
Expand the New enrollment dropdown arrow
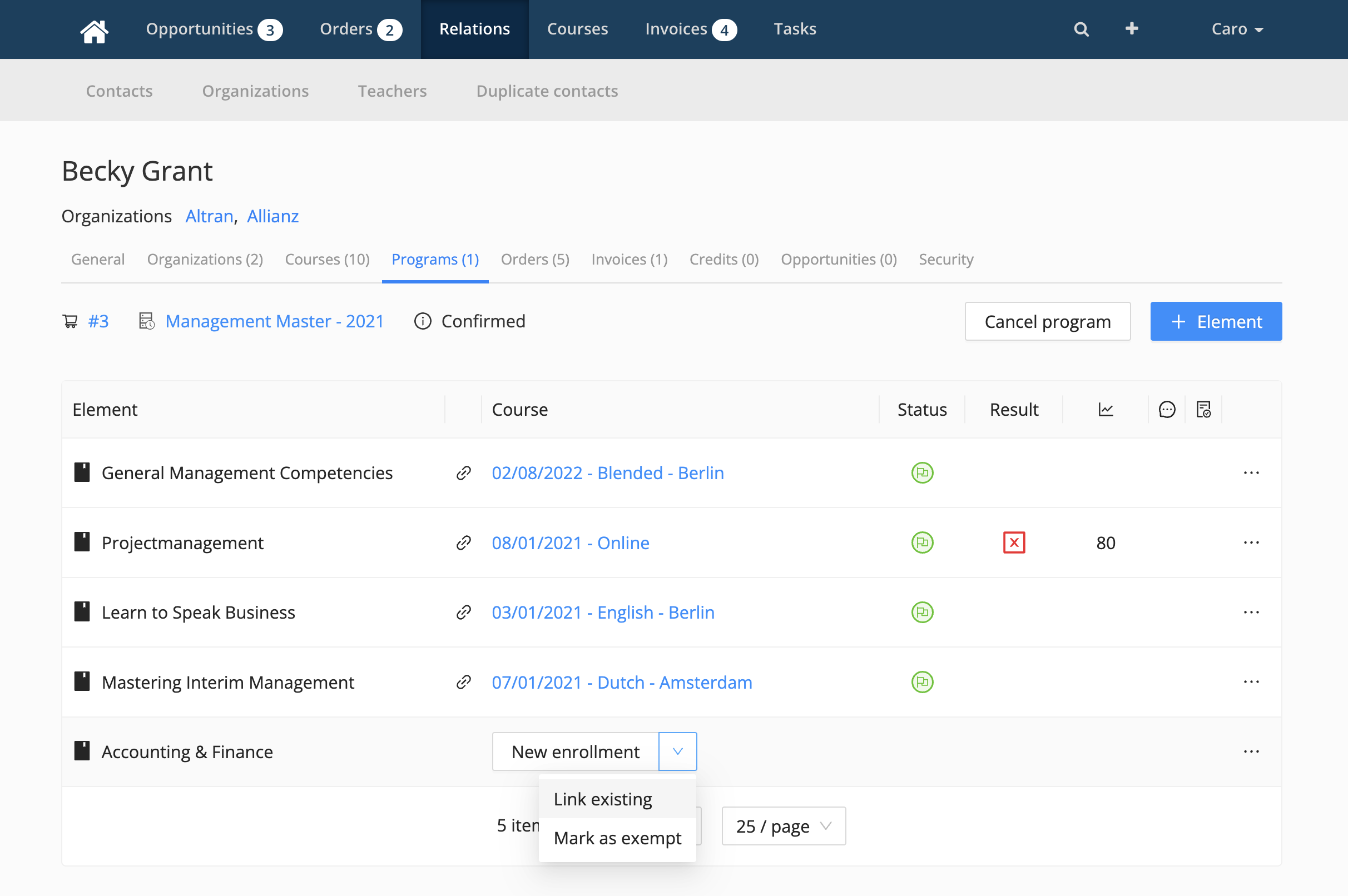[678, 751]
